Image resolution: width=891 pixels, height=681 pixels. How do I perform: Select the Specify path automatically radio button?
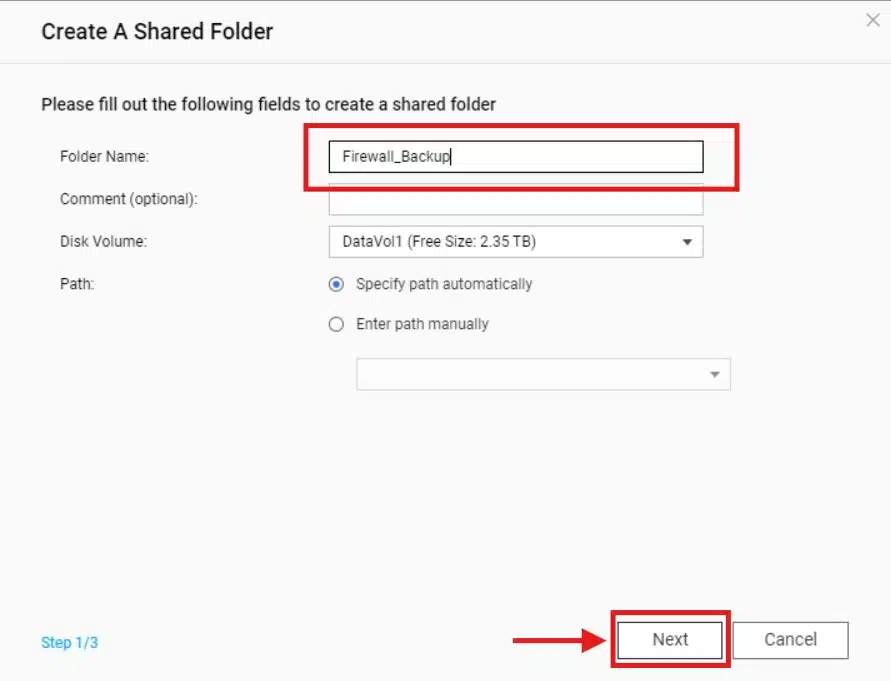(336, 284)
